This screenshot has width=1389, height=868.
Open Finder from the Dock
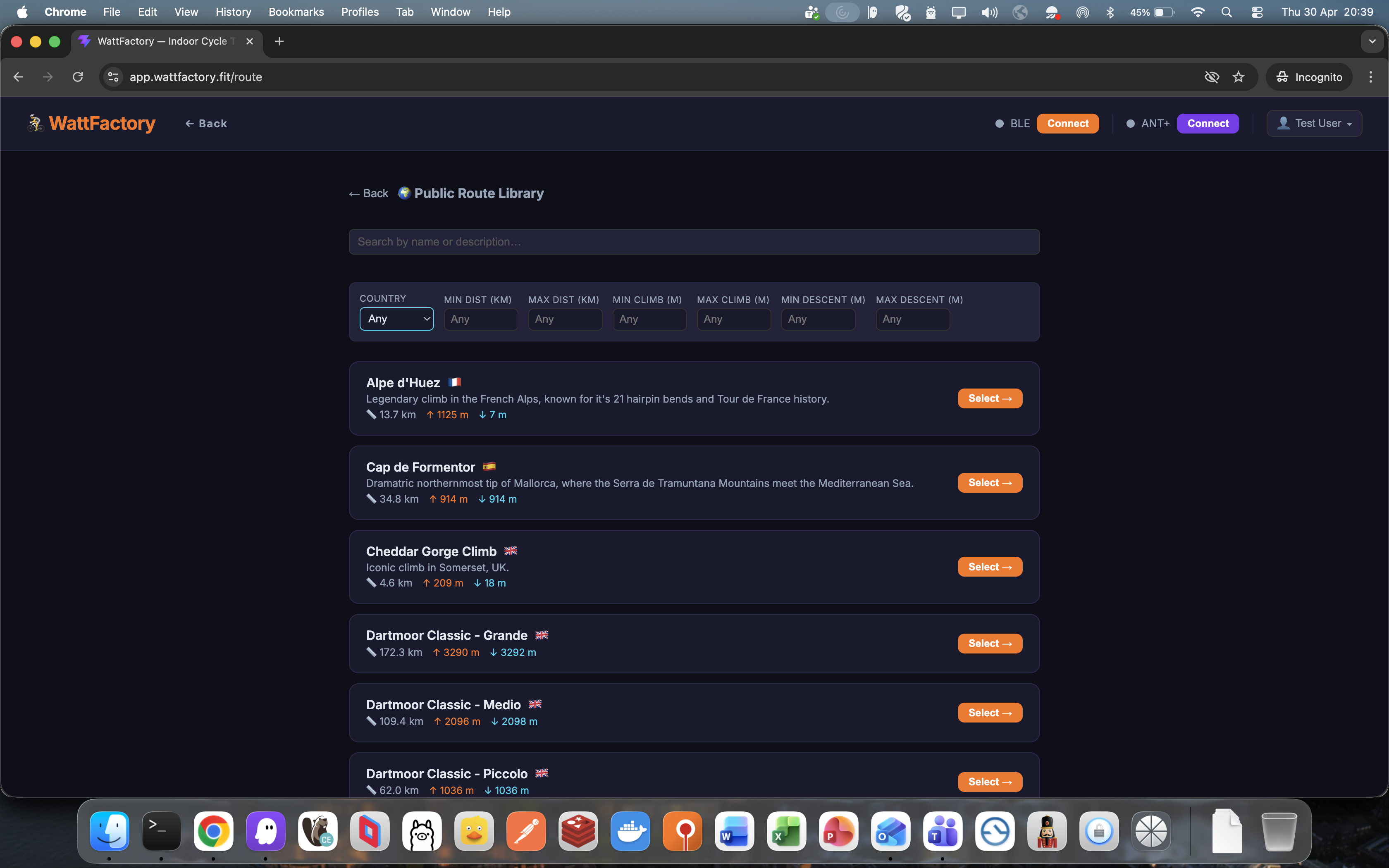tap(109, 831)
